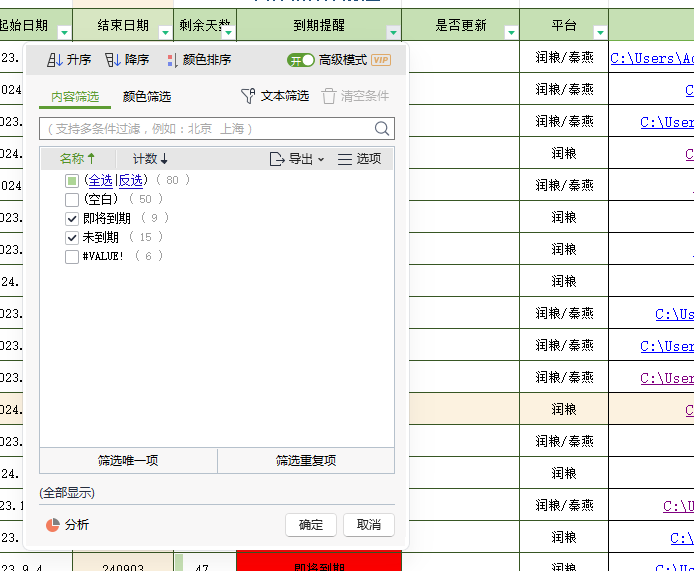694x571 pixels.
Task: Toggle the advanced mode (高级模式) switch
Action: pos(301,60)
